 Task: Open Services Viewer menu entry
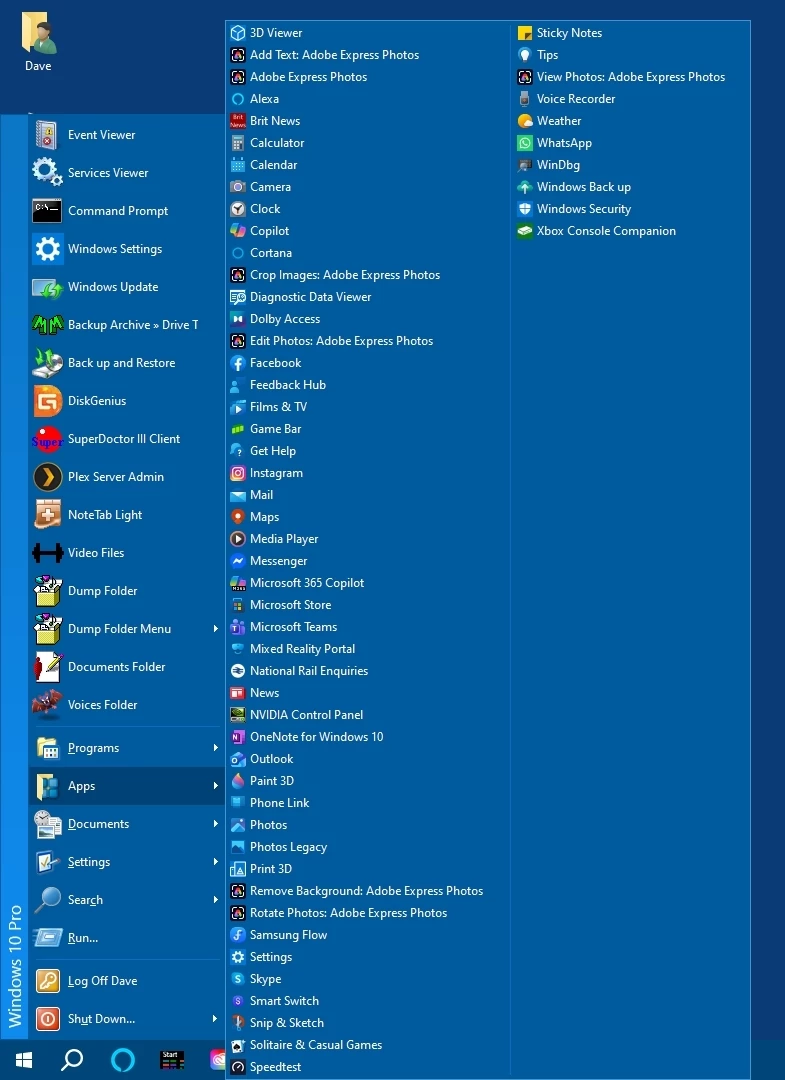coord(127,173)
